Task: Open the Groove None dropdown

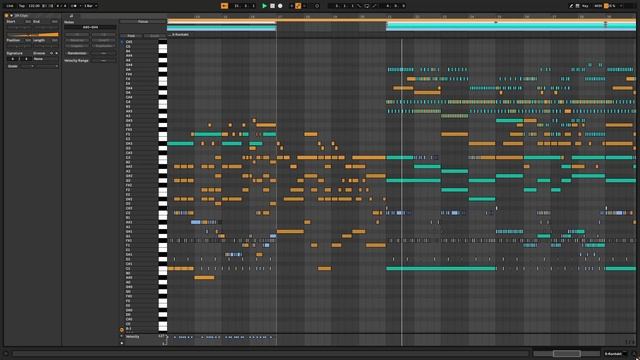Action: click(x=45, y=59)
